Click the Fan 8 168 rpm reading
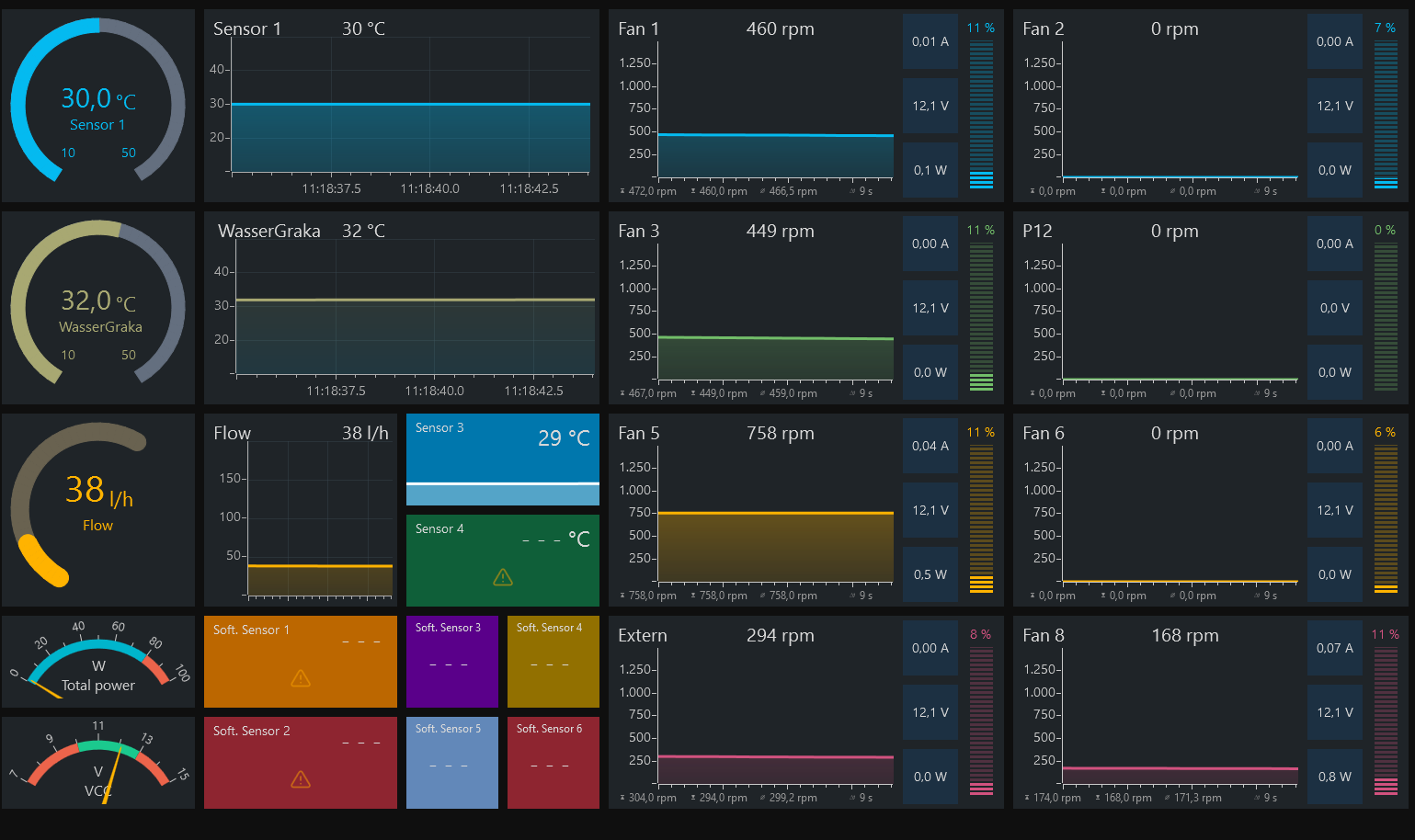1415x840 pixels. [x=1185, y=635]
